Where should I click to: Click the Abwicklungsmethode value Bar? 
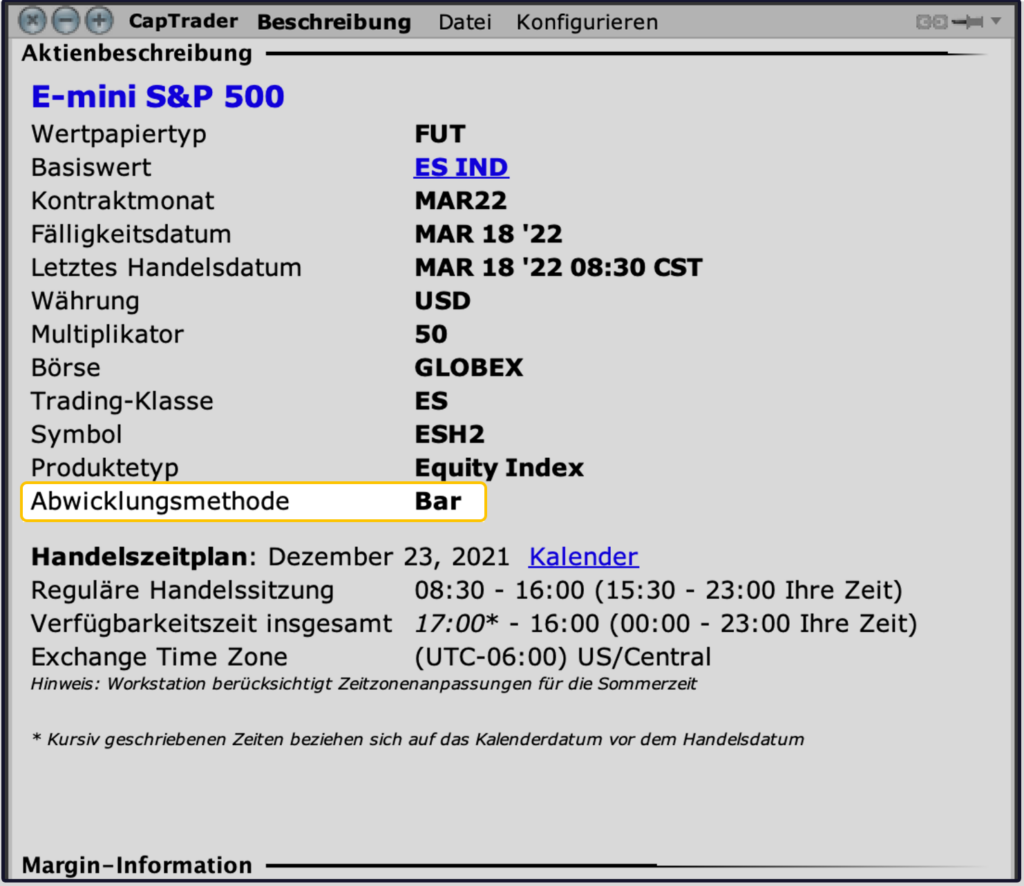pyautogui.click(x=438, y=501)
